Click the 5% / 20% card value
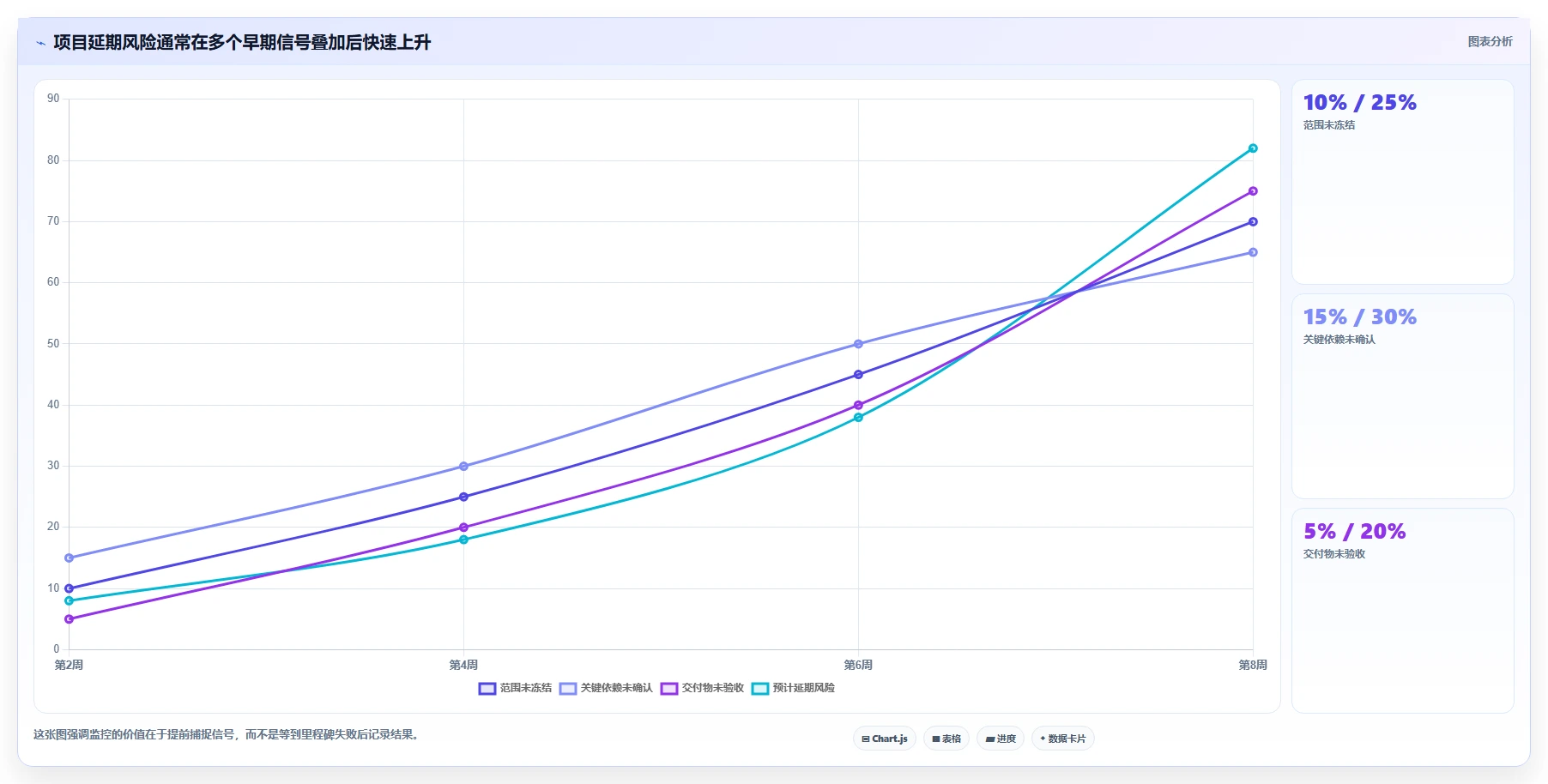This screenshot has height=784, width=1548. tap(1355, 532)
